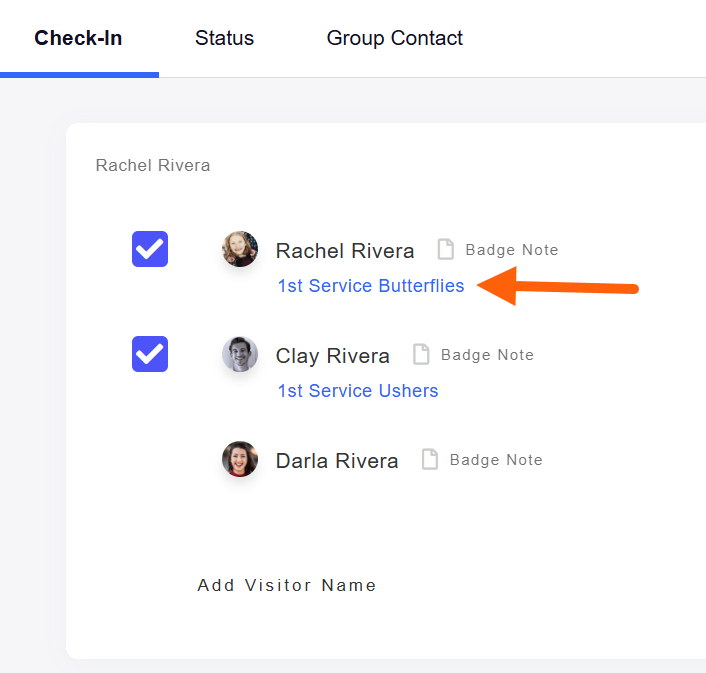Click the Add Visitor Name field

coord(287,585)
